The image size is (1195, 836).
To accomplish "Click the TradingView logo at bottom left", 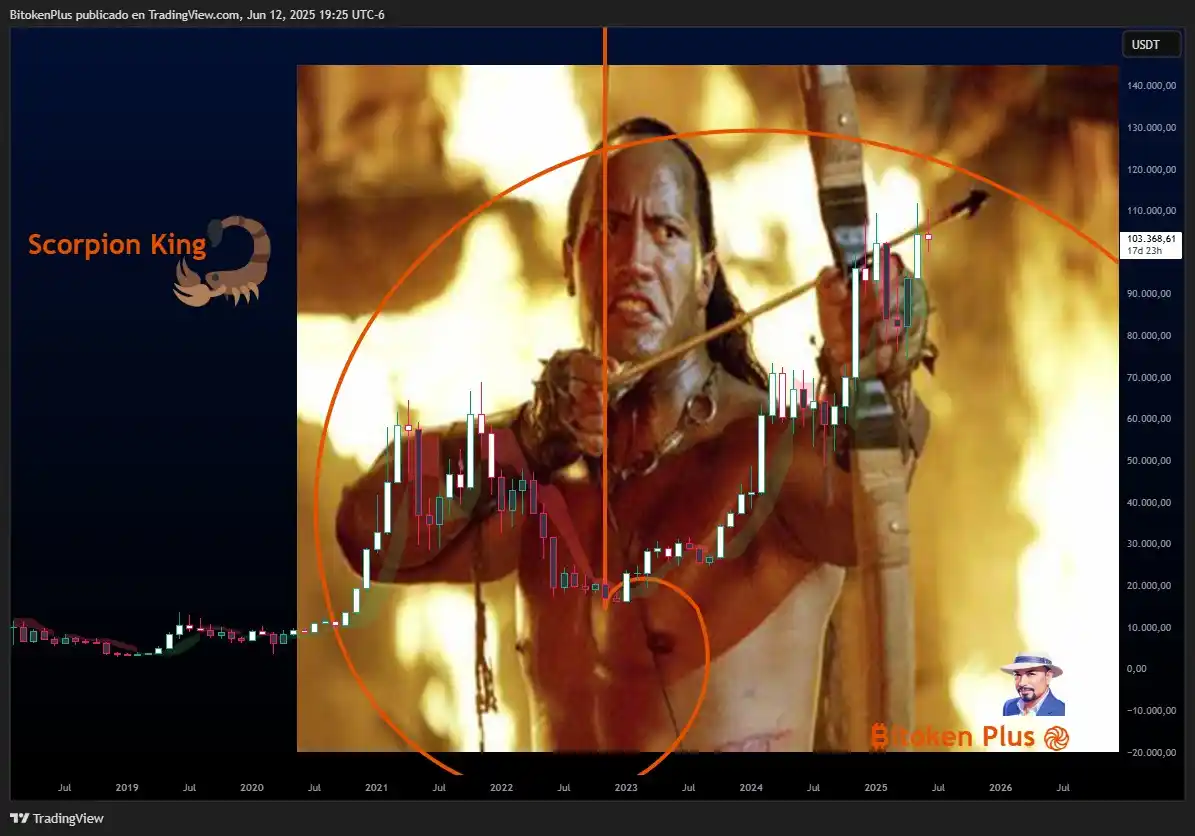I will point(56,818).
